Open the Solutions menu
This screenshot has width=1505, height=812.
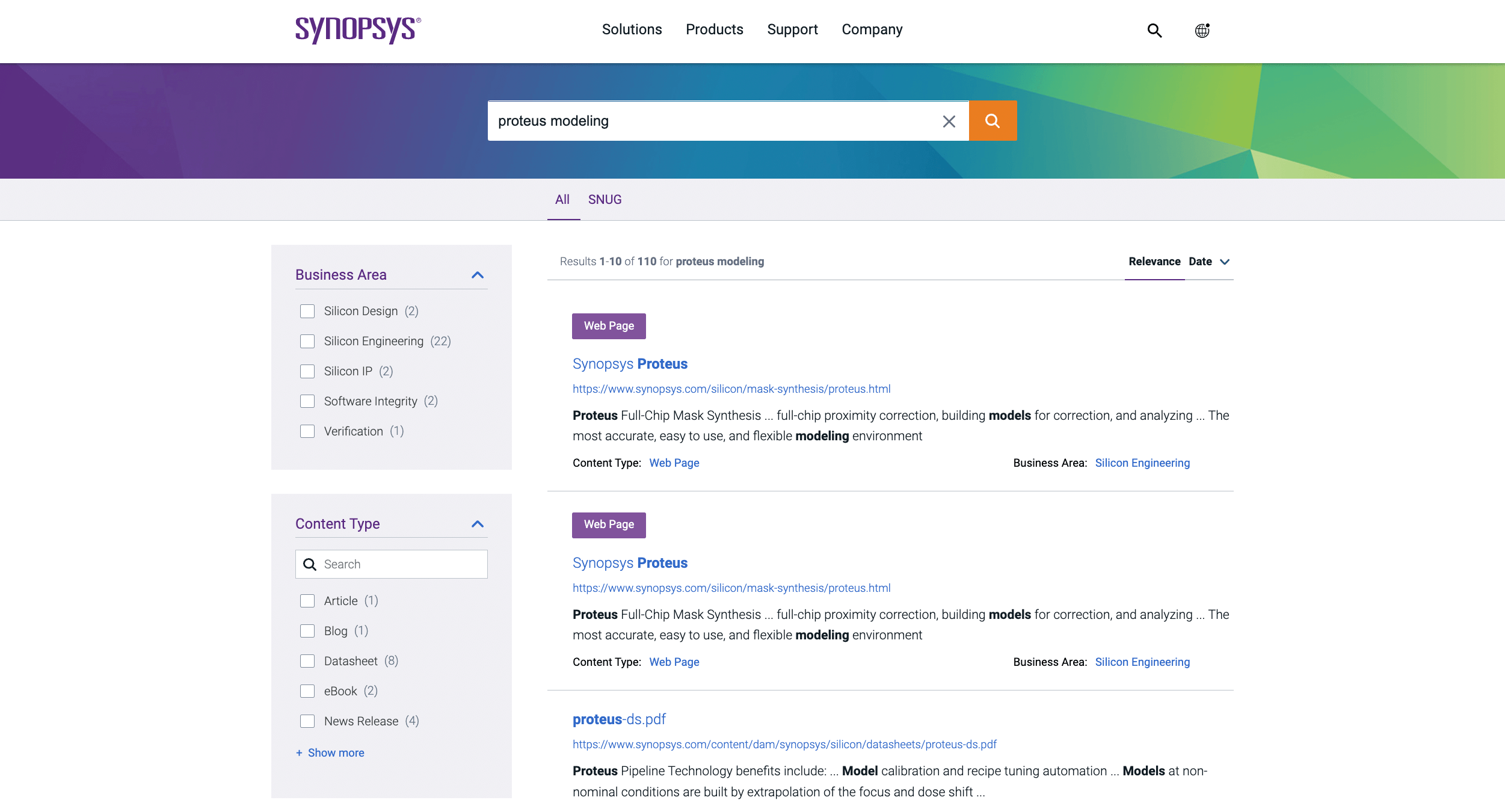[x=632, y=29]
